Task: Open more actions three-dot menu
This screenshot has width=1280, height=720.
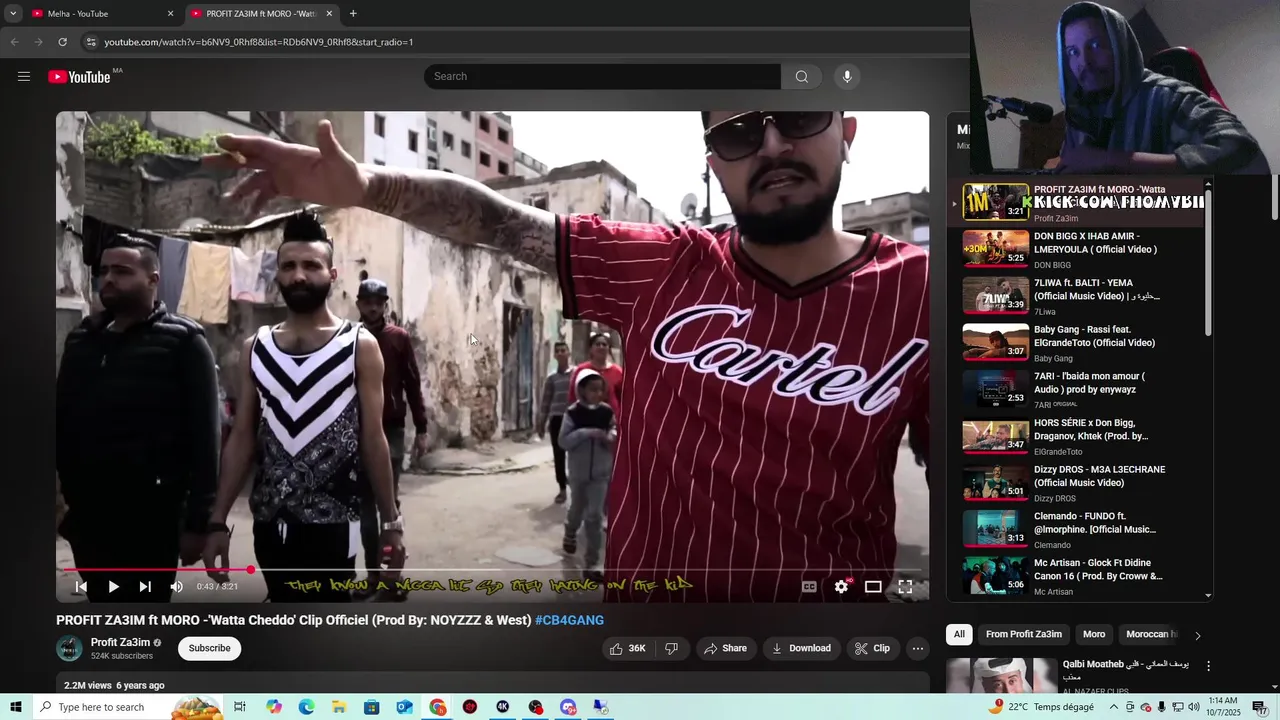Action: pyautogui.click(x=917, y=648)
